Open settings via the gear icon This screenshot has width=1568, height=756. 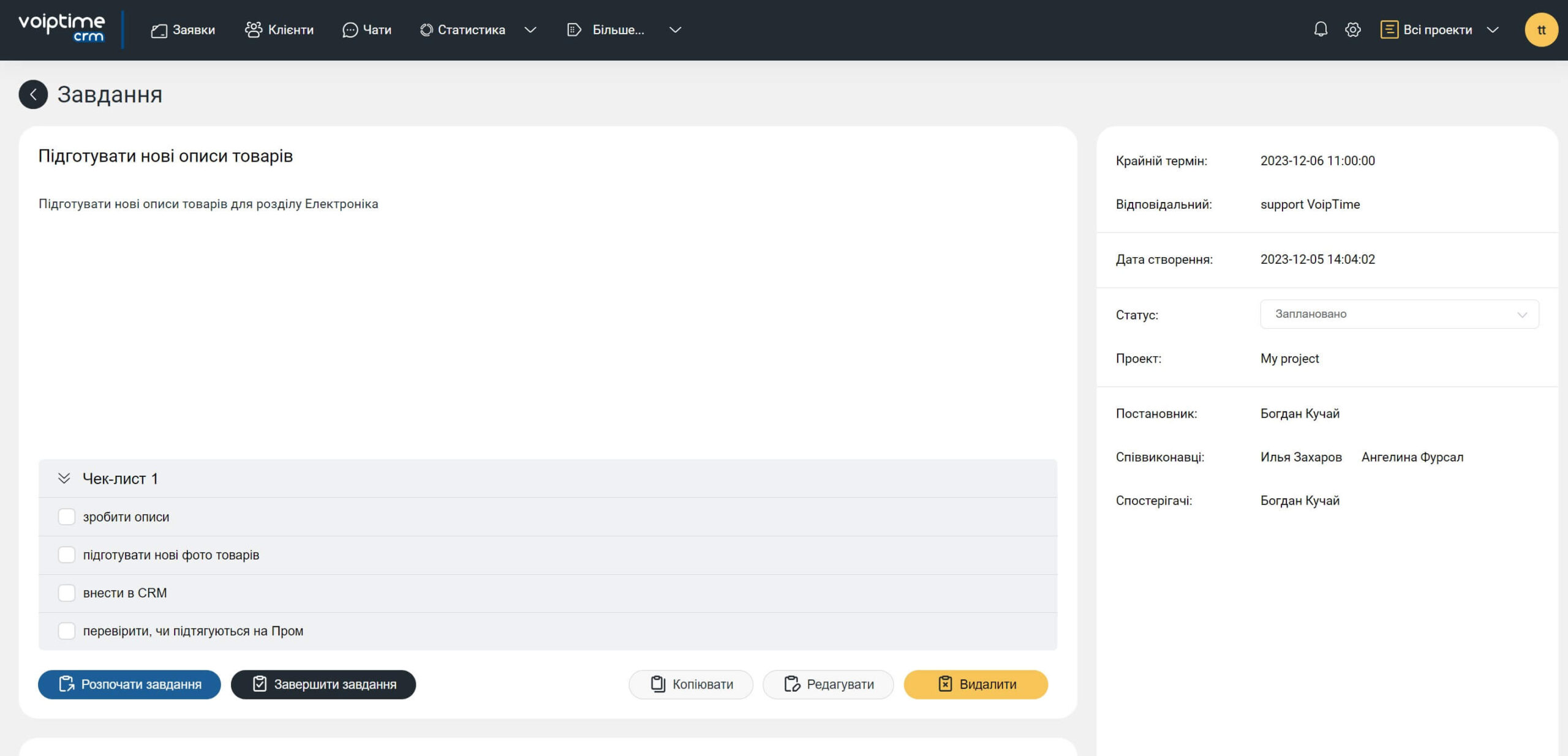(x=1352, y=29)
